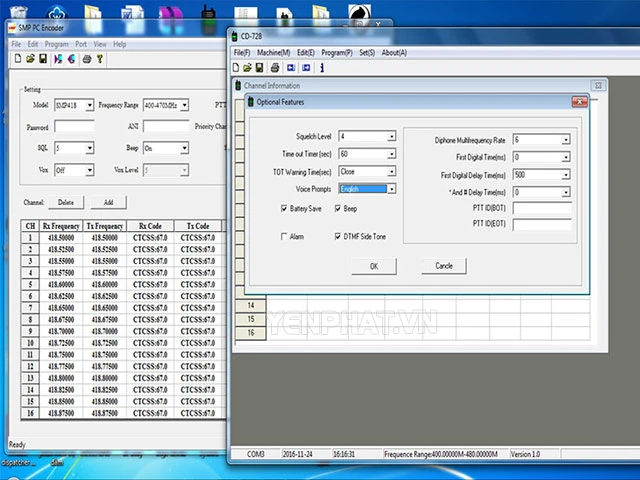This screenshot has width=640, height=480.
Task: Click the New file icon in SMP PC Encoder
Action: point(17,60)
